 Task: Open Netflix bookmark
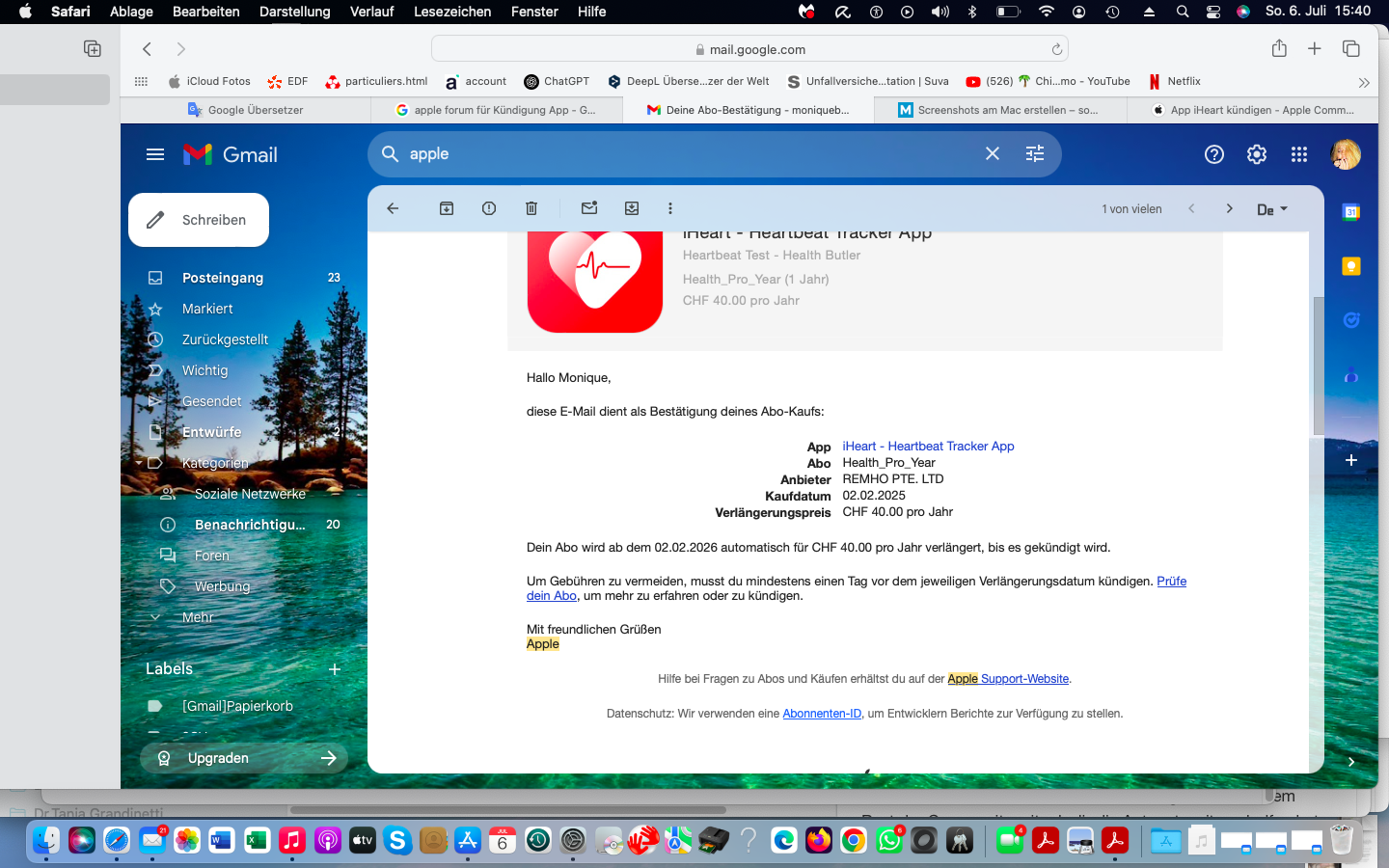coord(1174,82)
